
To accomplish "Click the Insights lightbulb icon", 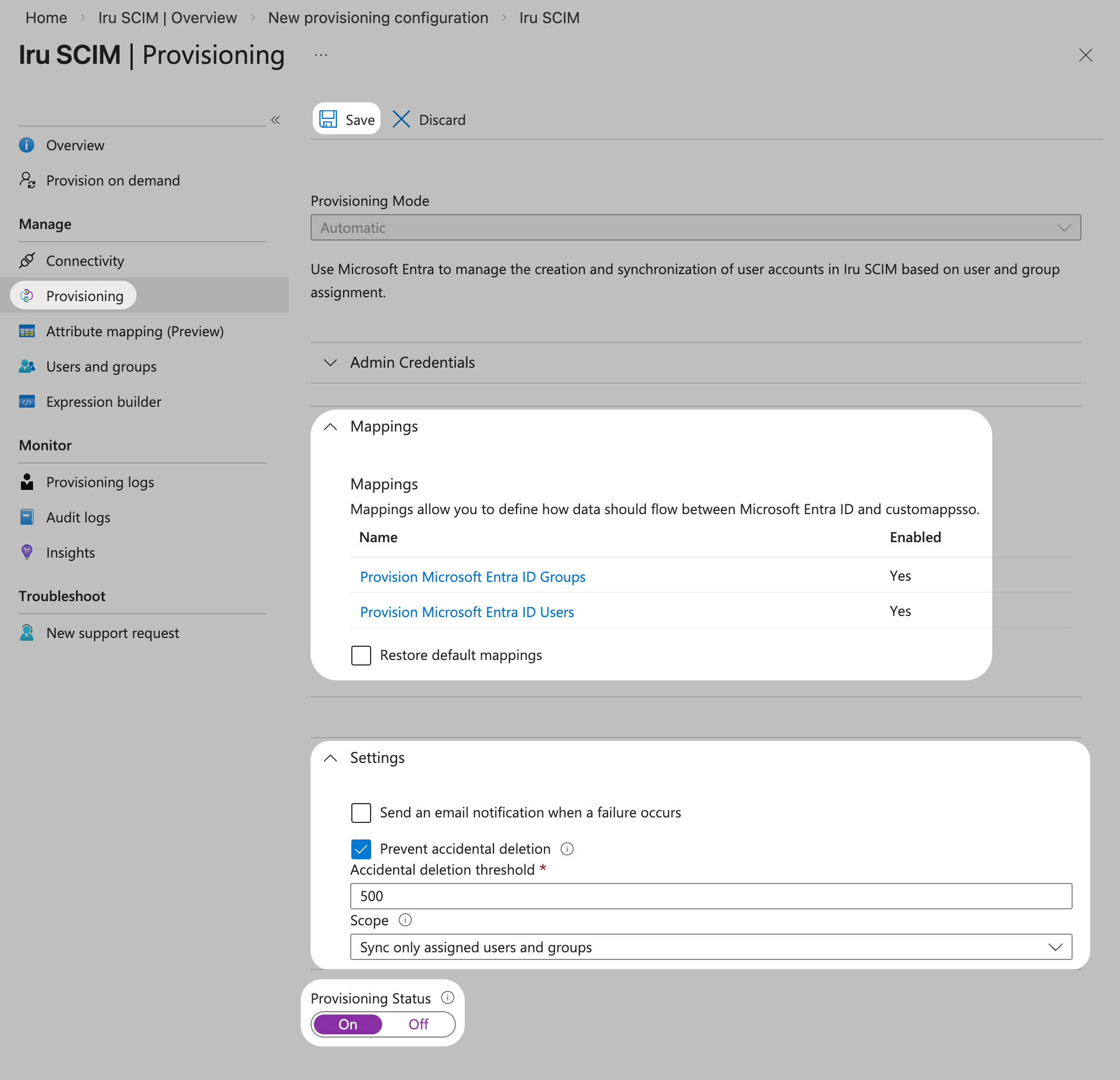I will [27, 552].
